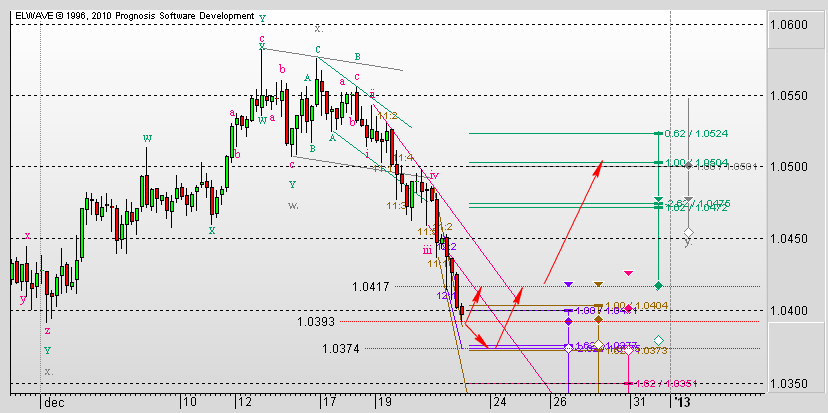Select the pink iii wave label
The height and width of the screenshot is (413, 828).
click(427, 251)
